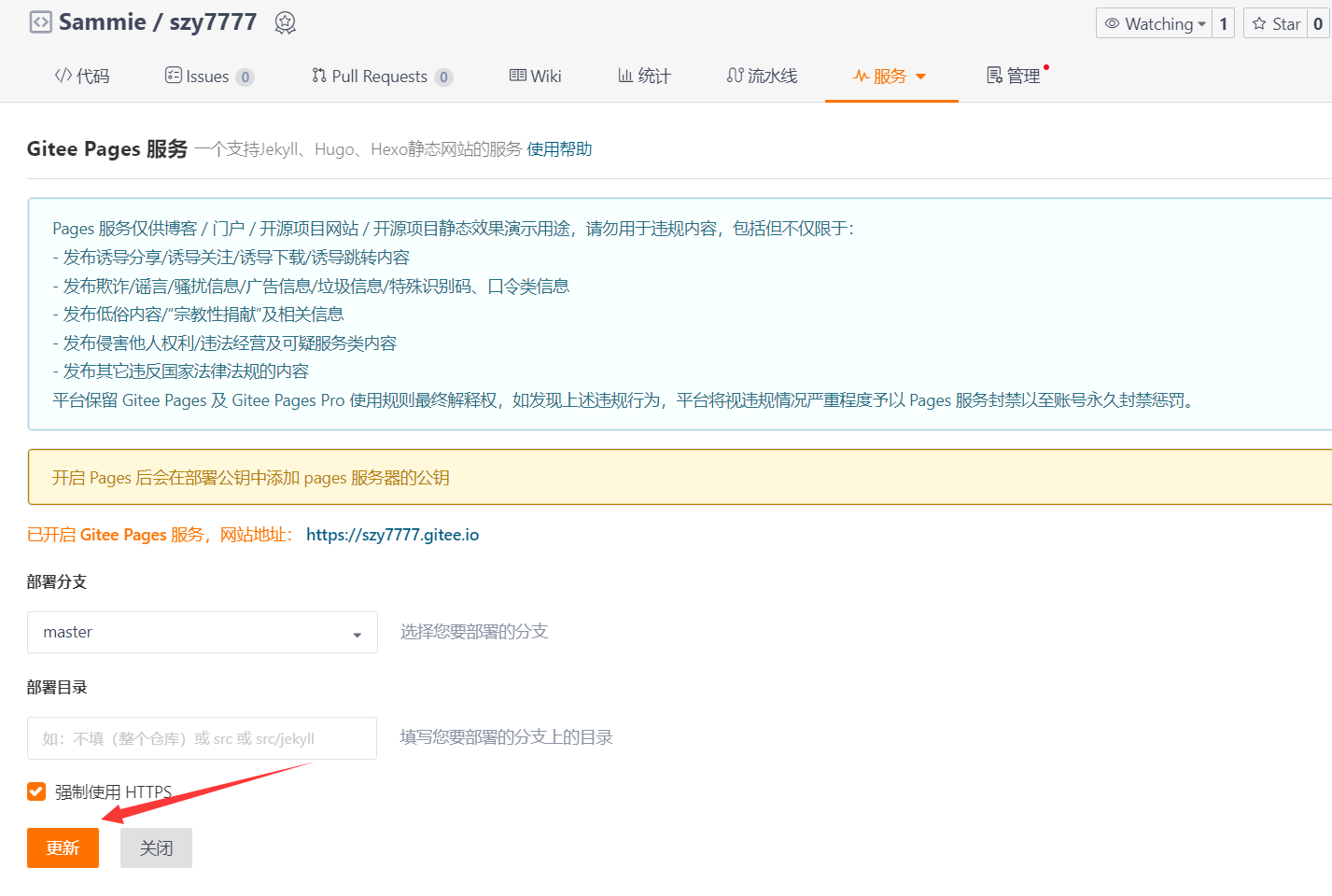1332x896 pixels.
Task: Expand the Watching dropdown arrow
Action: [1202, 24]
